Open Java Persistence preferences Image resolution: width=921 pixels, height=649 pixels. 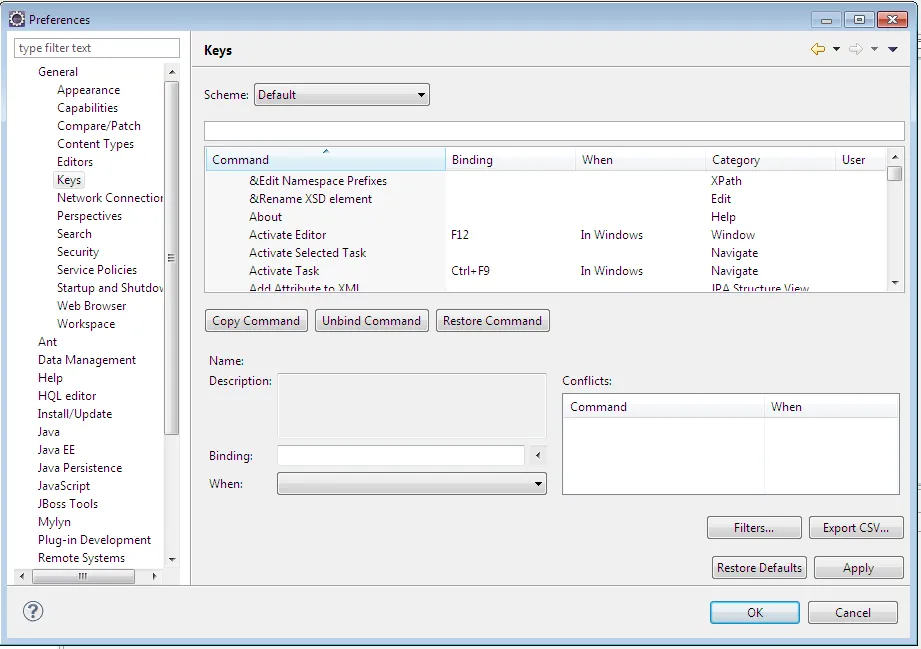80,468
